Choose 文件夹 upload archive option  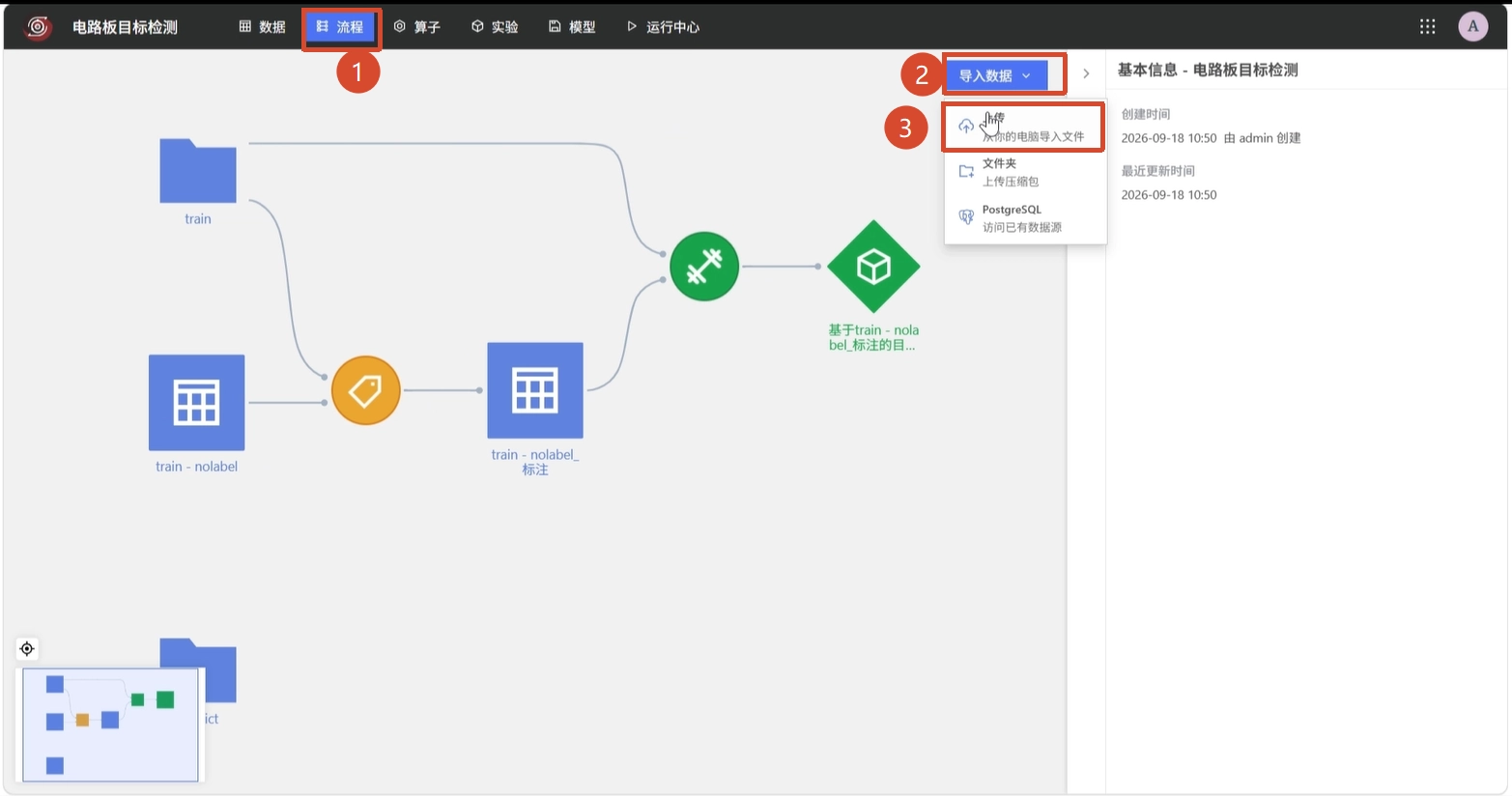(1024, 172)
